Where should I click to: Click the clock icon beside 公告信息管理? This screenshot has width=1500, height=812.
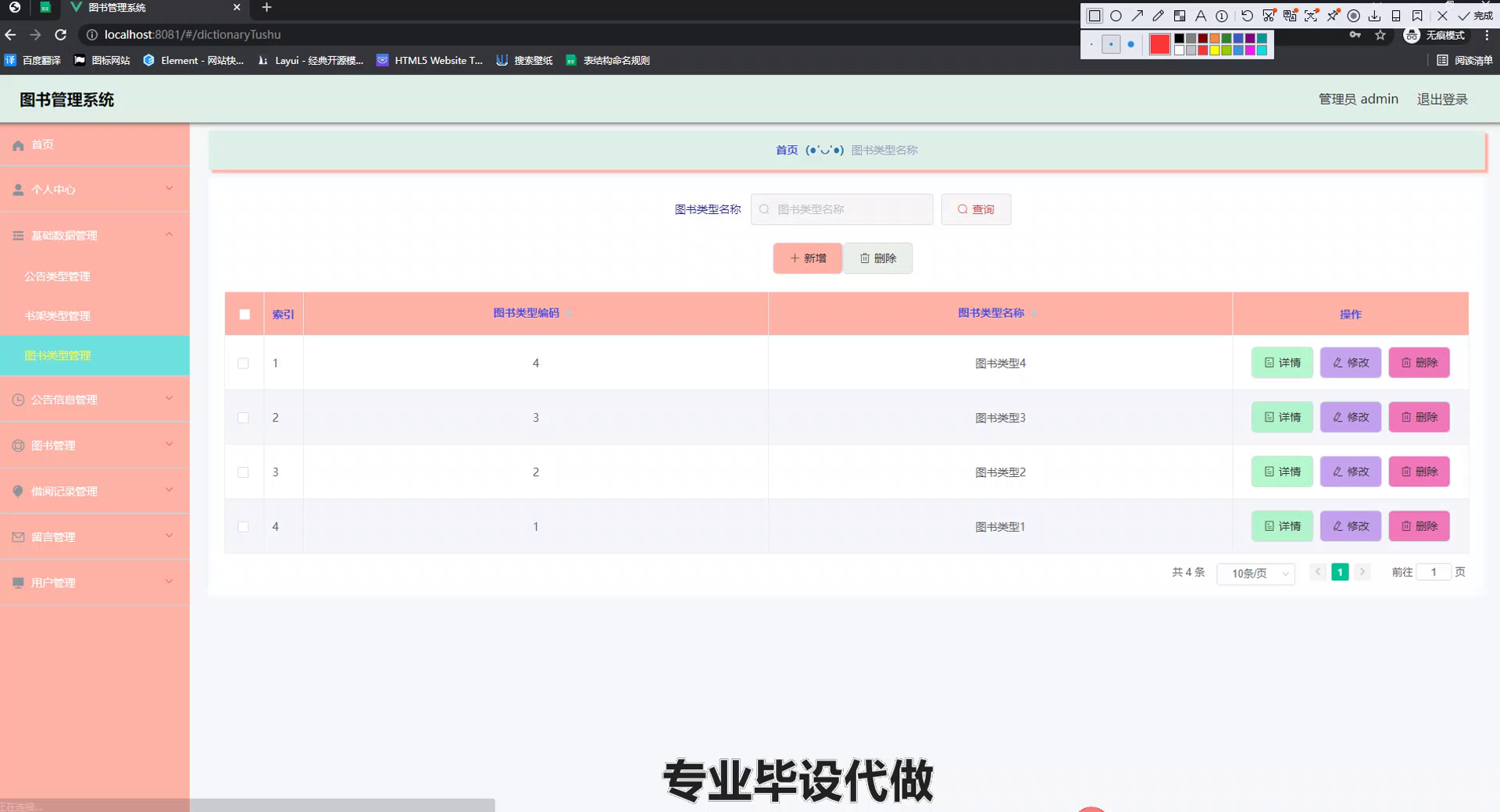click(x=18, y=400)
